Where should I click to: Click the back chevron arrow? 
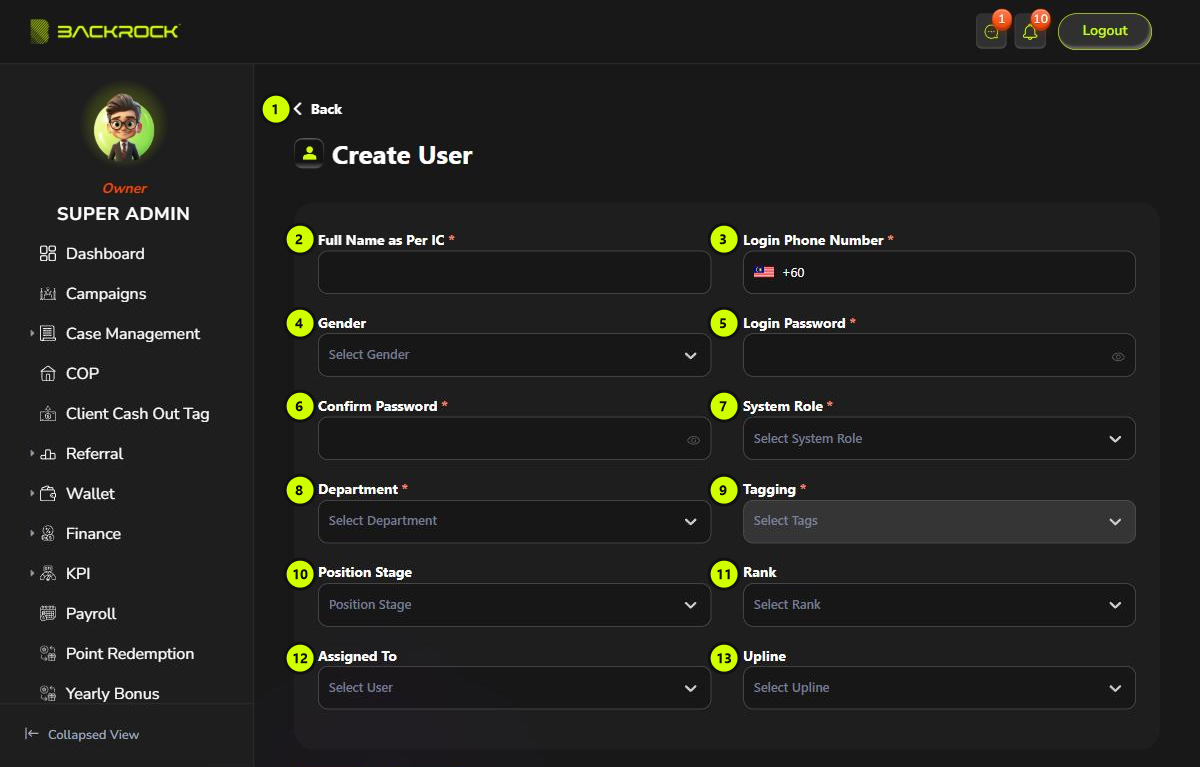coord(298,109)
